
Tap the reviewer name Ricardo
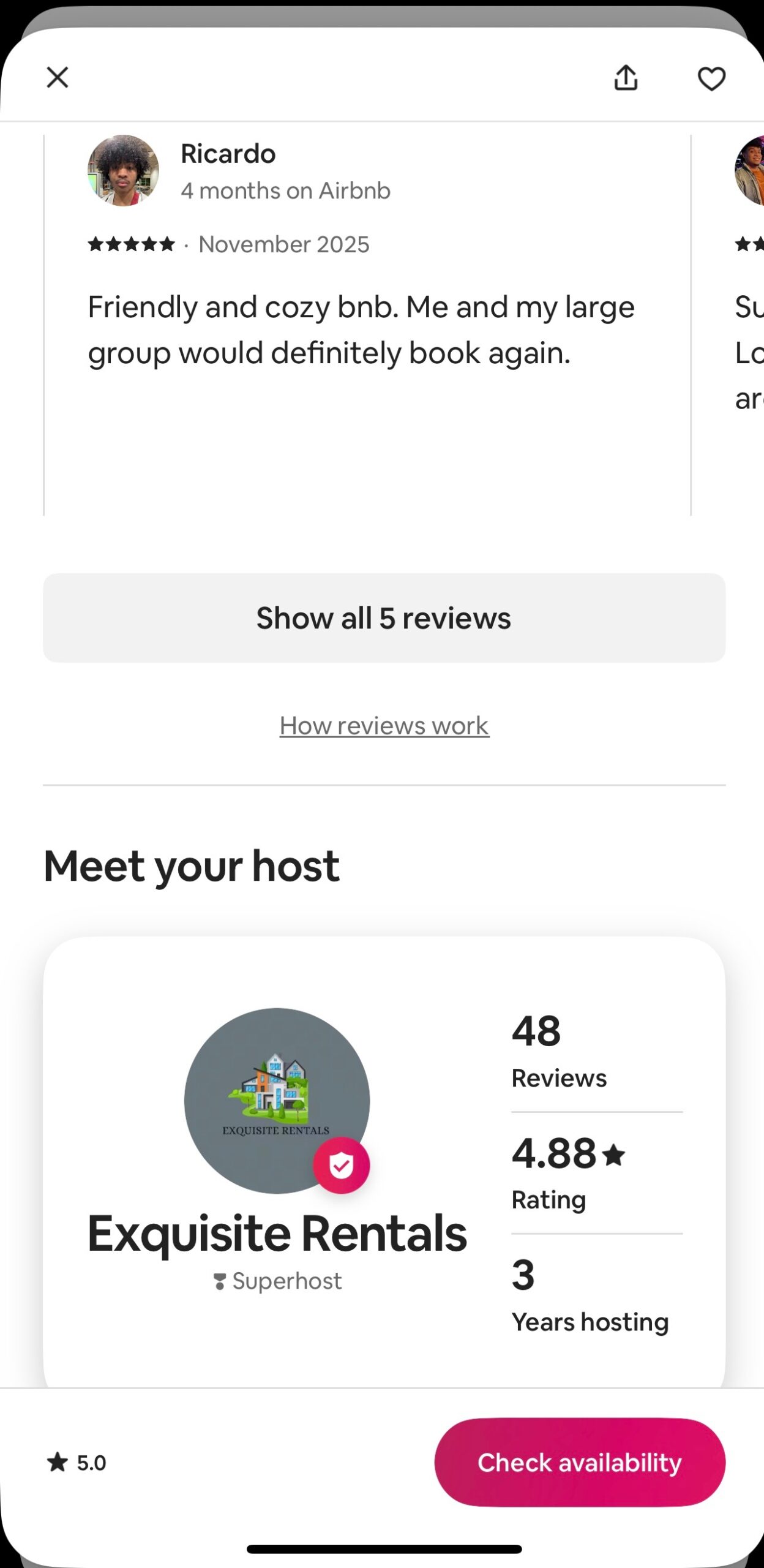[228, 154]
